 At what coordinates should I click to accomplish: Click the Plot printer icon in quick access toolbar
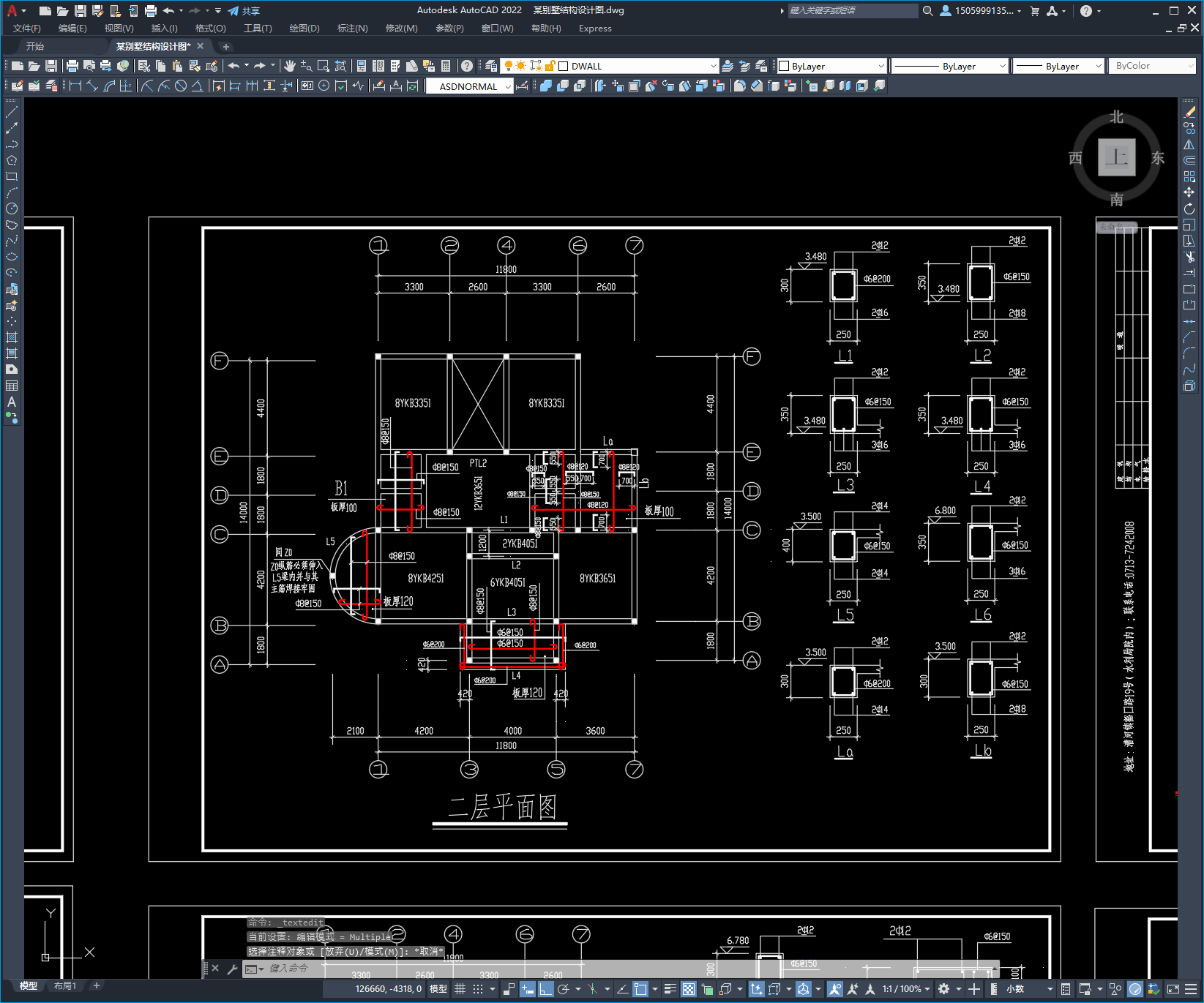point(151,11)
